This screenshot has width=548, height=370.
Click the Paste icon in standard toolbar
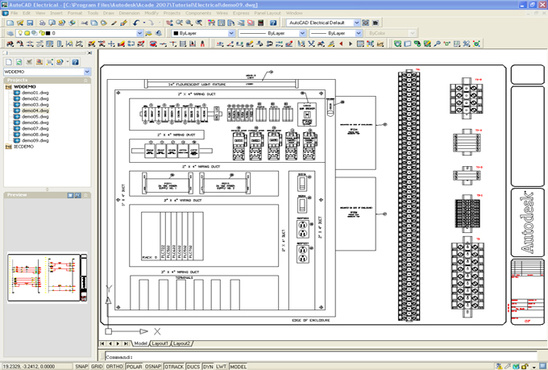coord(104,23)
